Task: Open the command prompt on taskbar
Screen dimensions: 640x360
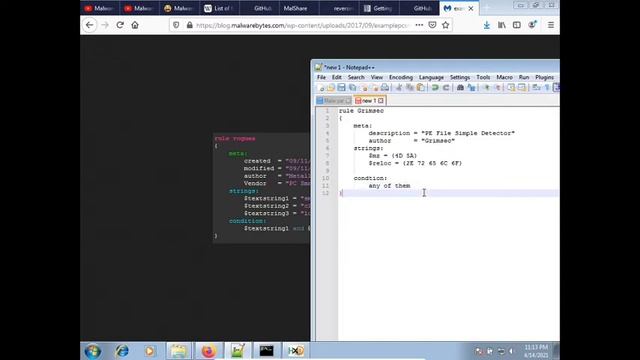Action: (x=267, y=351)
